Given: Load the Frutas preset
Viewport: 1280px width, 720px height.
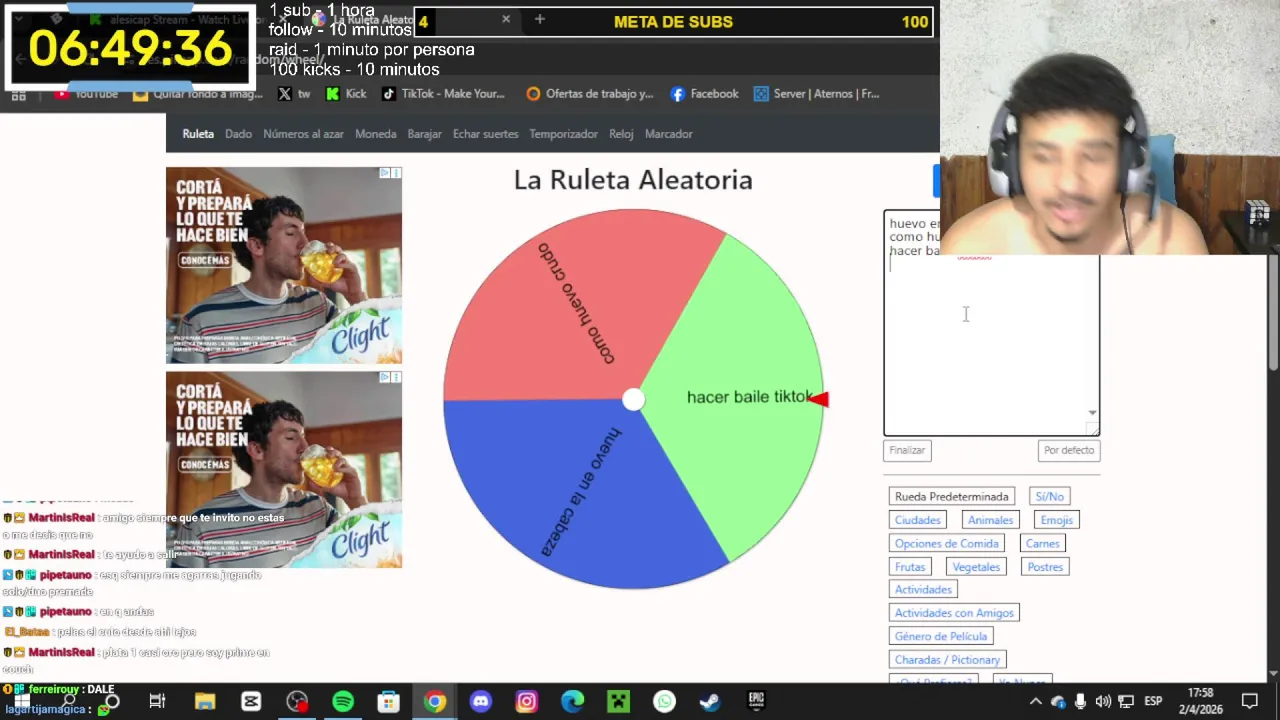Looking at the screenshot, I should pyautogui.click(x=910, y=567).
